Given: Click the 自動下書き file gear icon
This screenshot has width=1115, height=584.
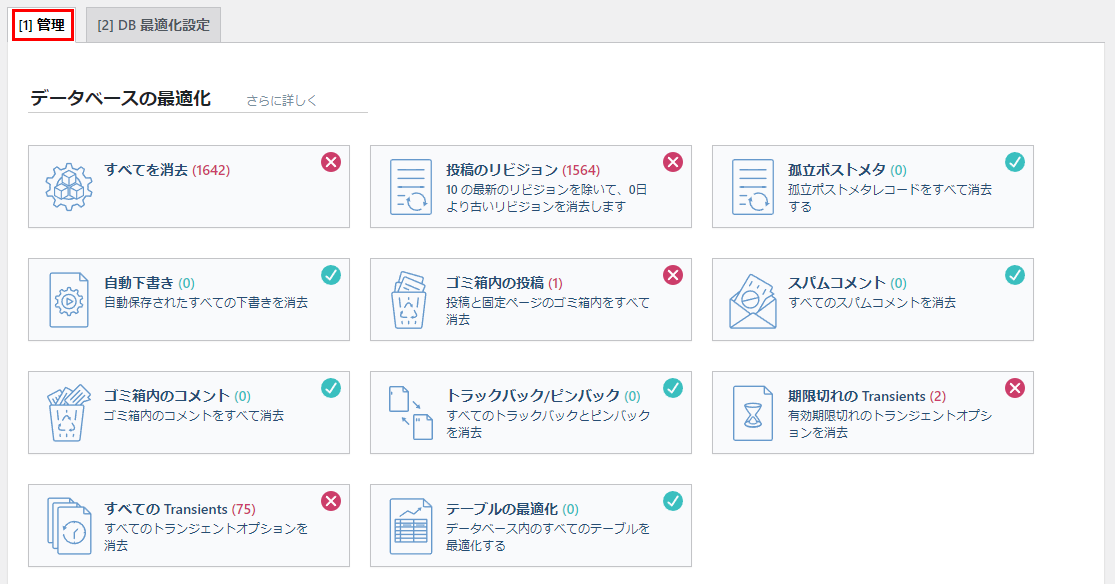Looking at the screenshot, I should tap(69, 300).
